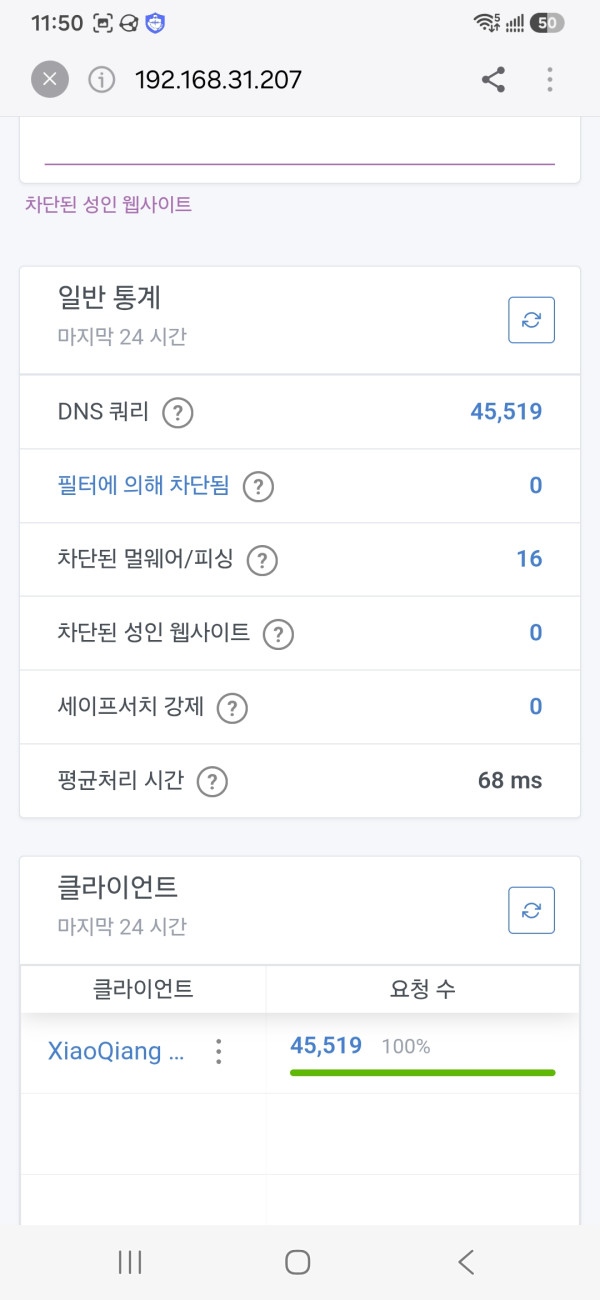The image size is (600, 1300).
Task: Open XiaoQiang client options menu
Action: (219, 1051)
